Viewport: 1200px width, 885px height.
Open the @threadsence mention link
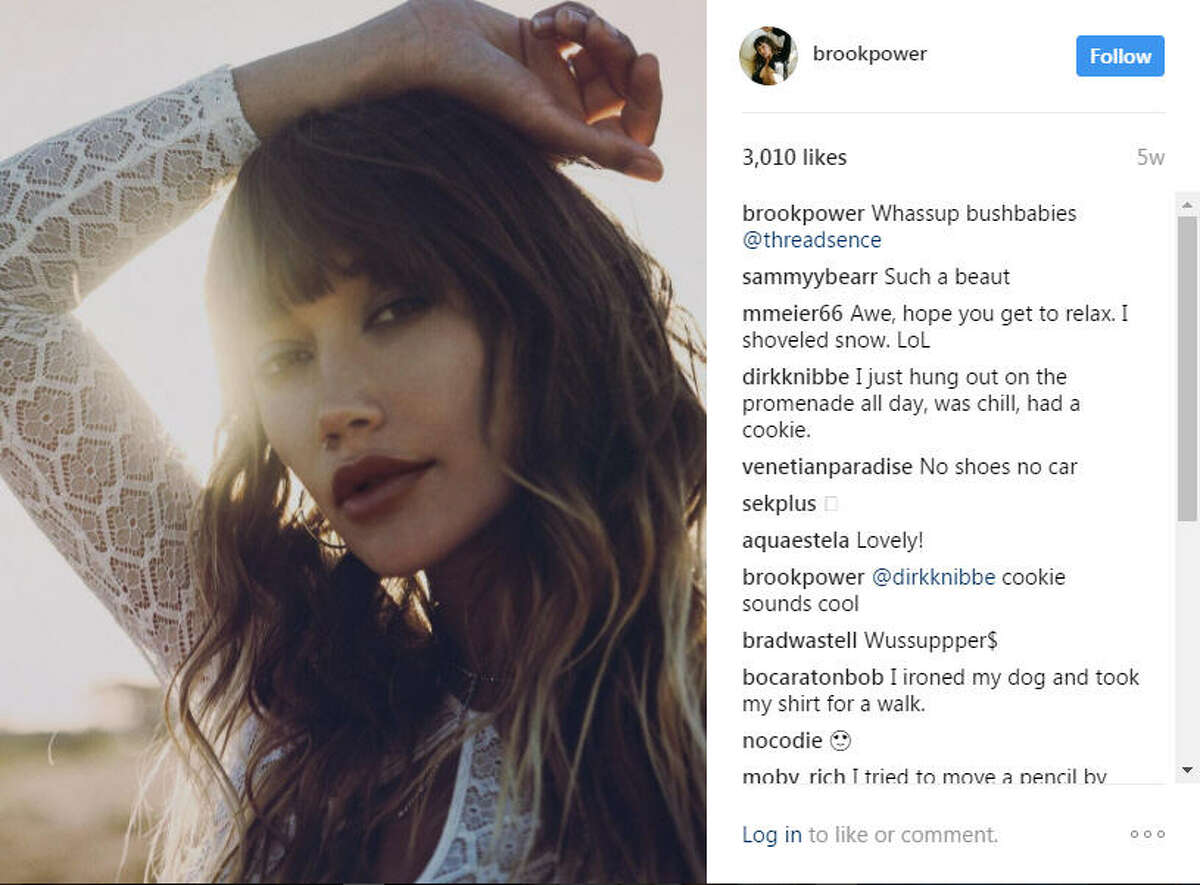(x=812, y=240)
